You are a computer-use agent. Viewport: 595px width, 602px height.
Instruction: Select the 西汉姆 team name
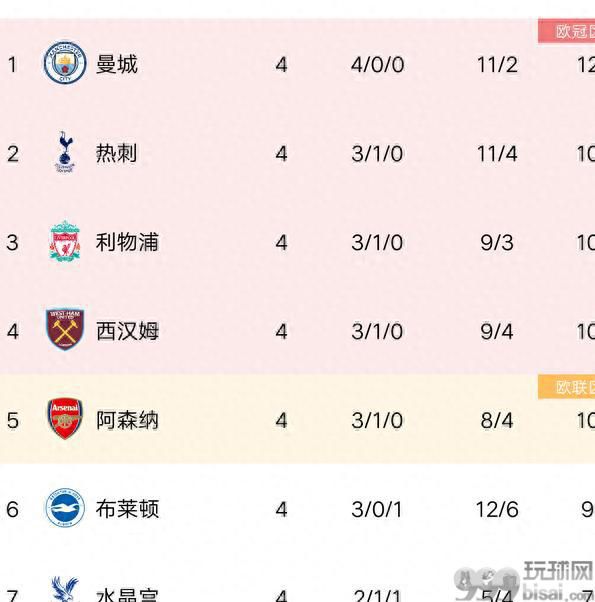(127, 331)
